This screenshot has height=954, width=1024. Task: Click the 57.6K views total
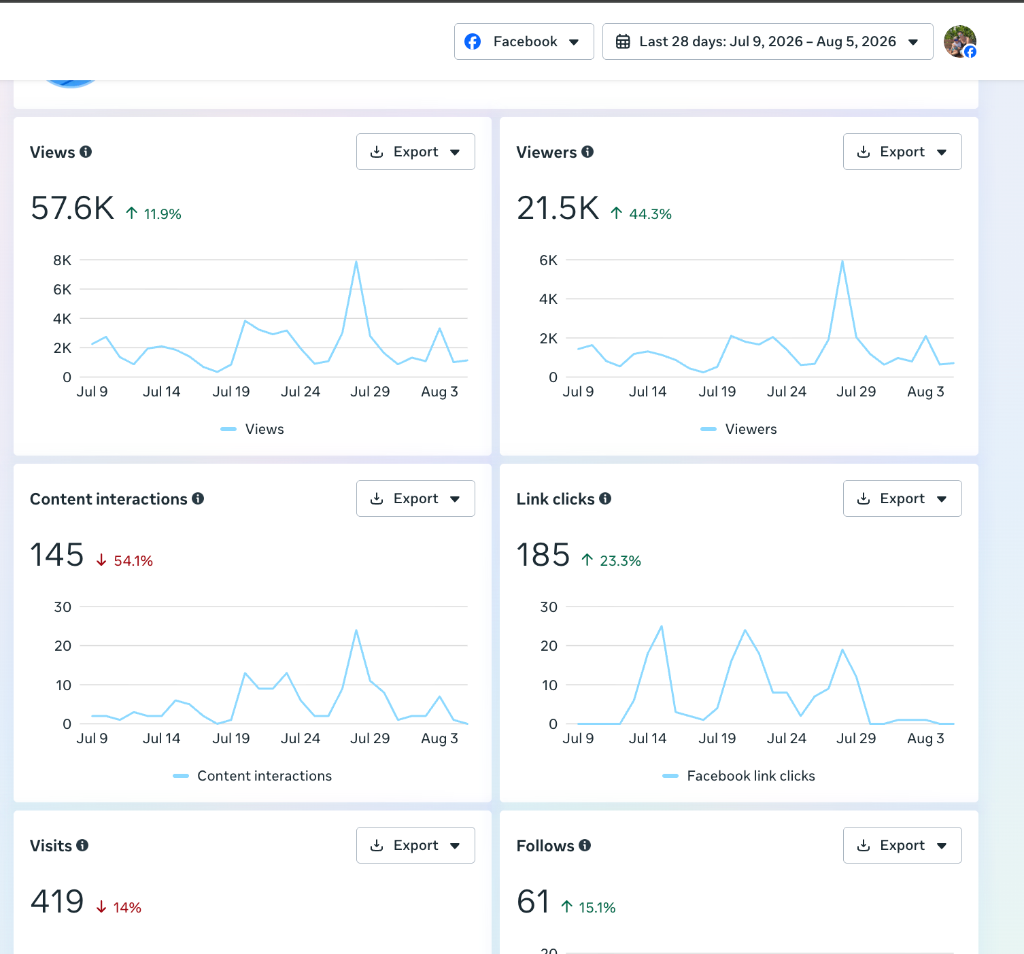pos(72,209)
